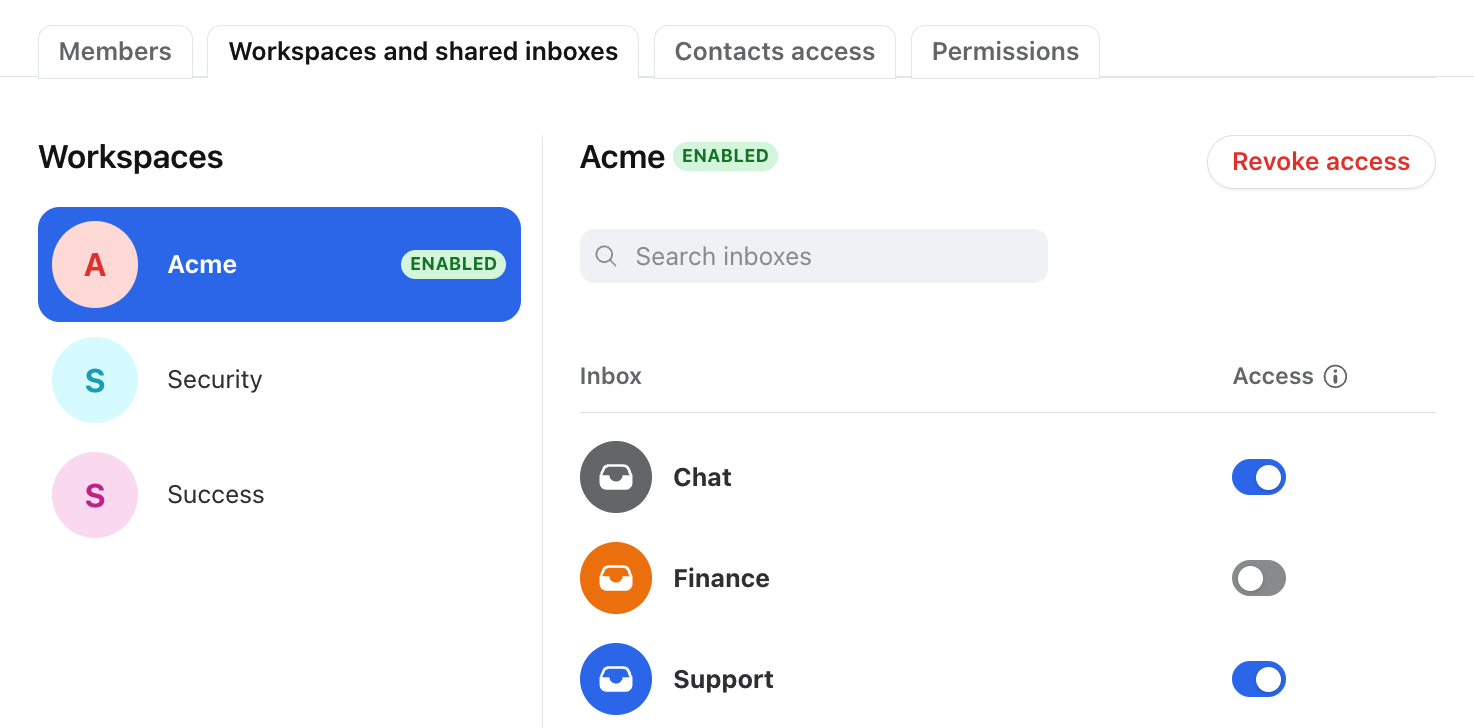
Task: Click the blue Support inbox icon
Action: tap(616, 679)
